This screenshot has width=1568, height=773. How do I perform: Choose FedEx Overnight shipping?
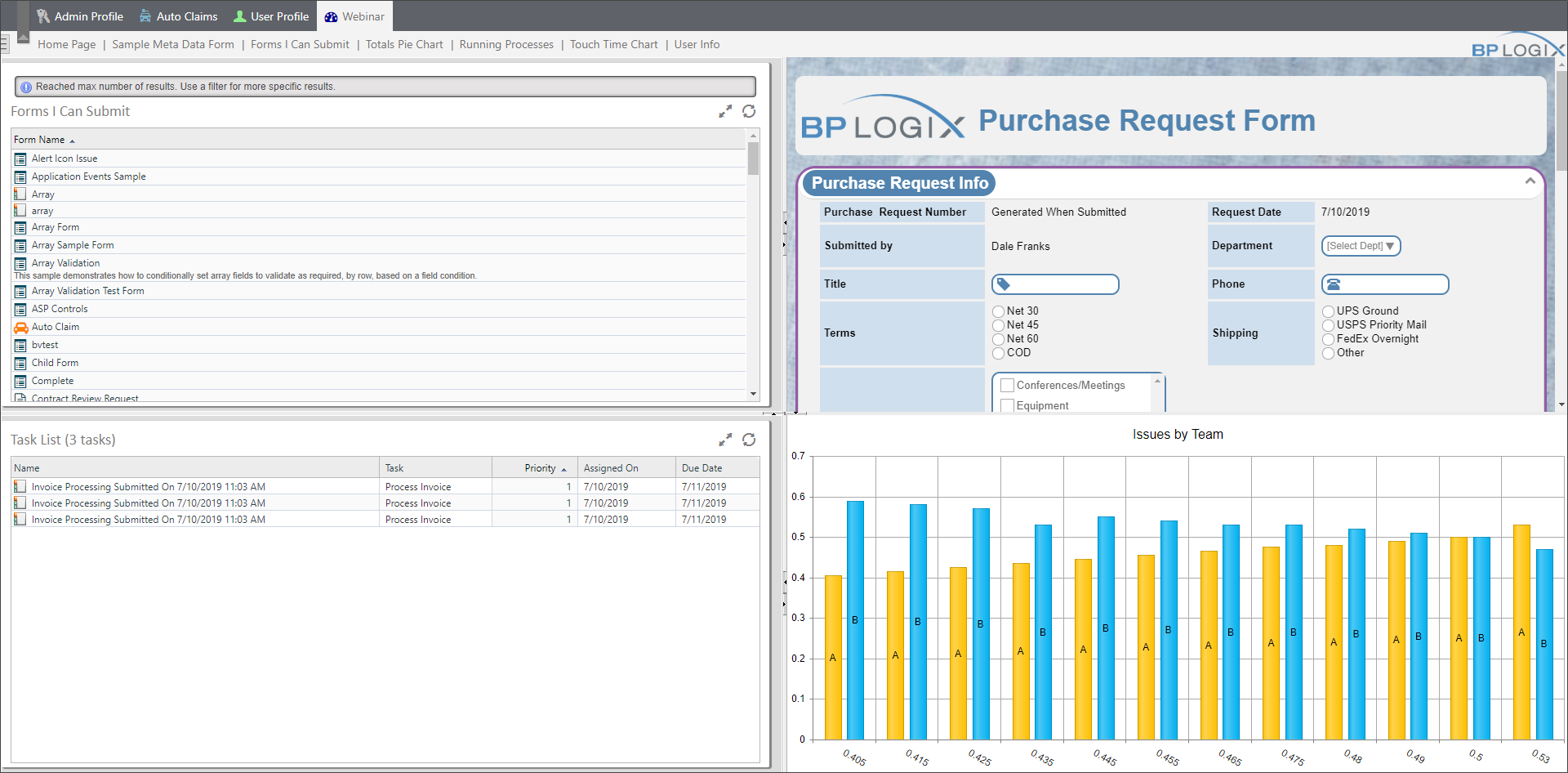pyautogui.click(x=1328, y=339)
